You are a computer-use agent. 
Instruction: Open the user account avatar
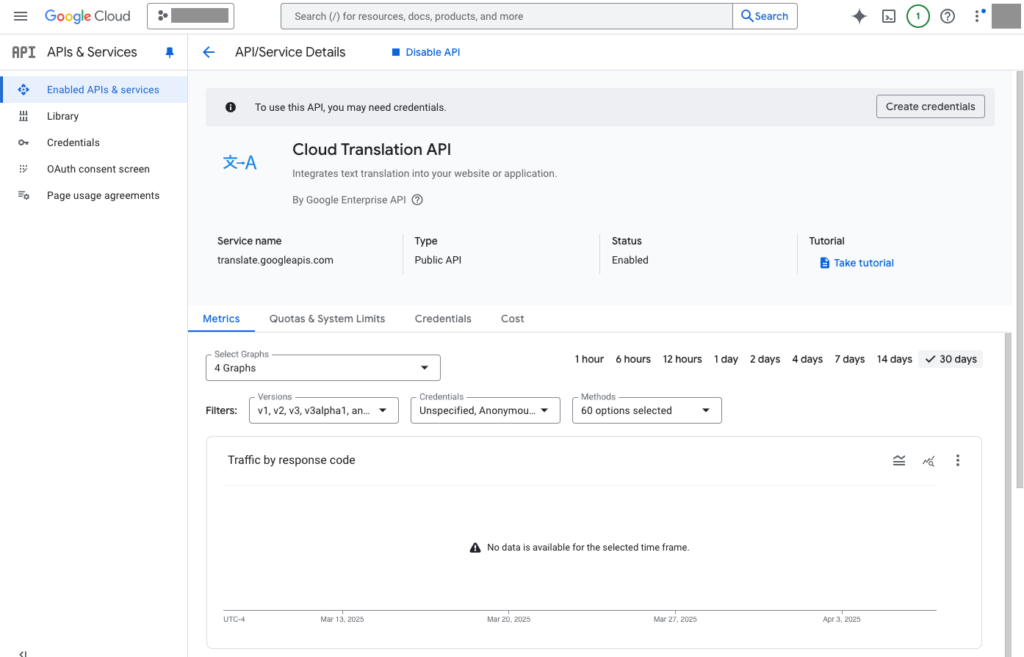point(1006,16)
